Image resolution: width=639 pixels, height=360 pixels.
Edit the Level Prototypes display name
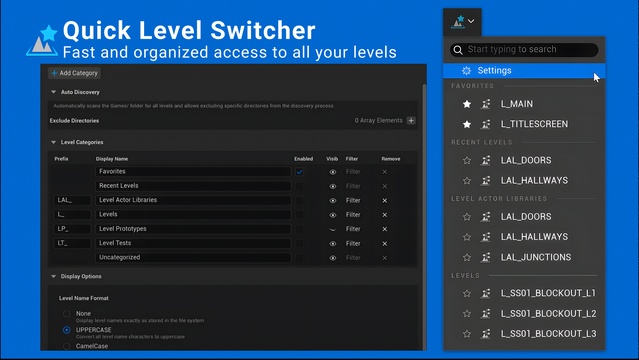point(193,229)
